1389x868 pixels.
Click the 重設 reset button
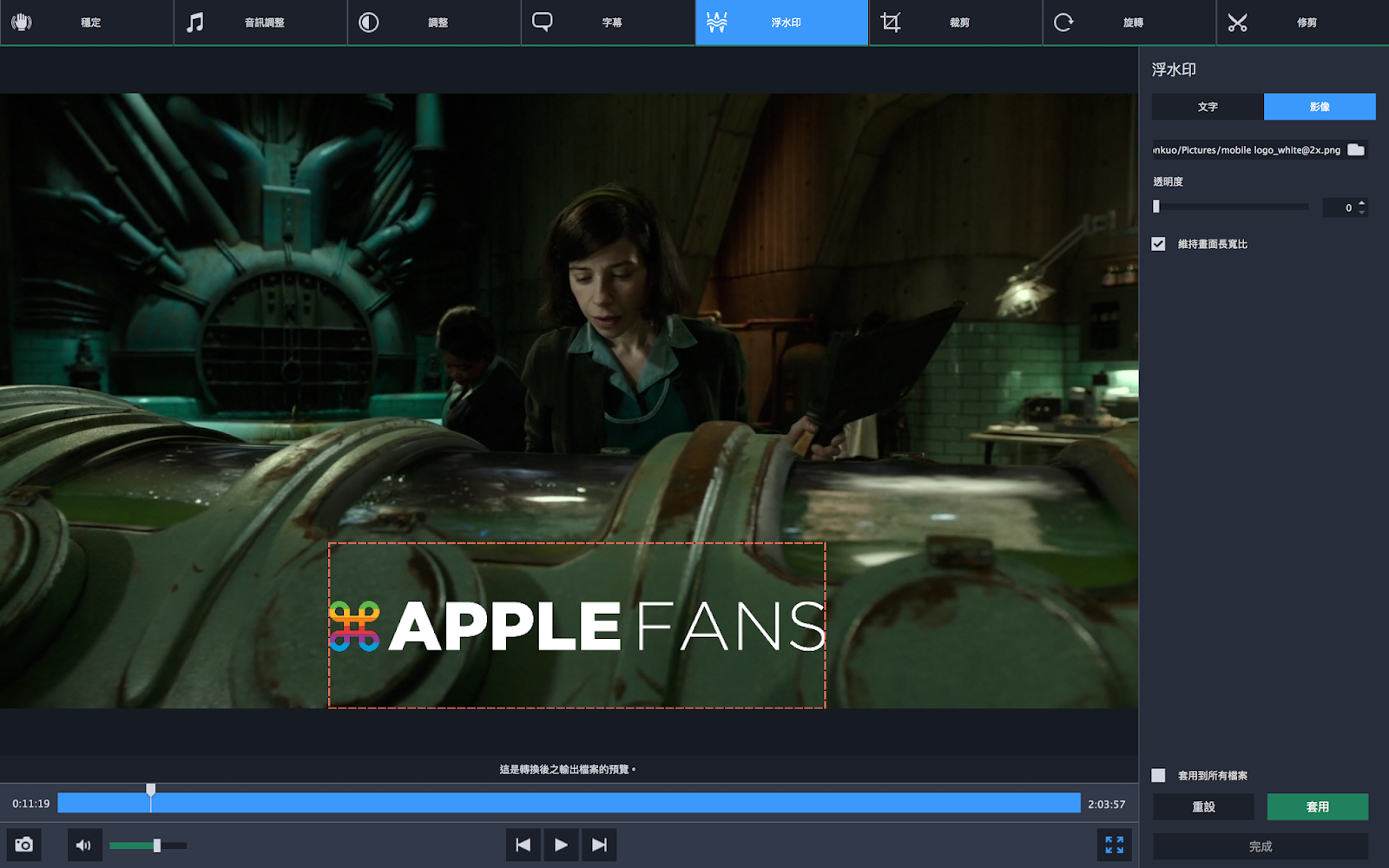point(1203,806)
